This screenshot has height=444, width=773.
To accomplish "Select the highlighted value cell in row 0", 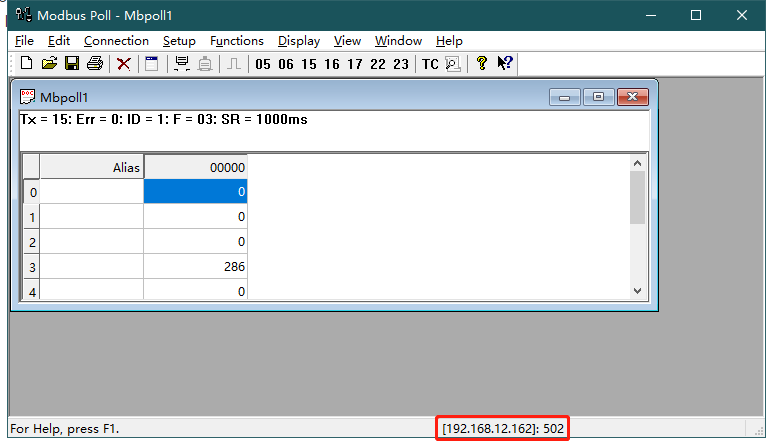I will pos(195,191).
